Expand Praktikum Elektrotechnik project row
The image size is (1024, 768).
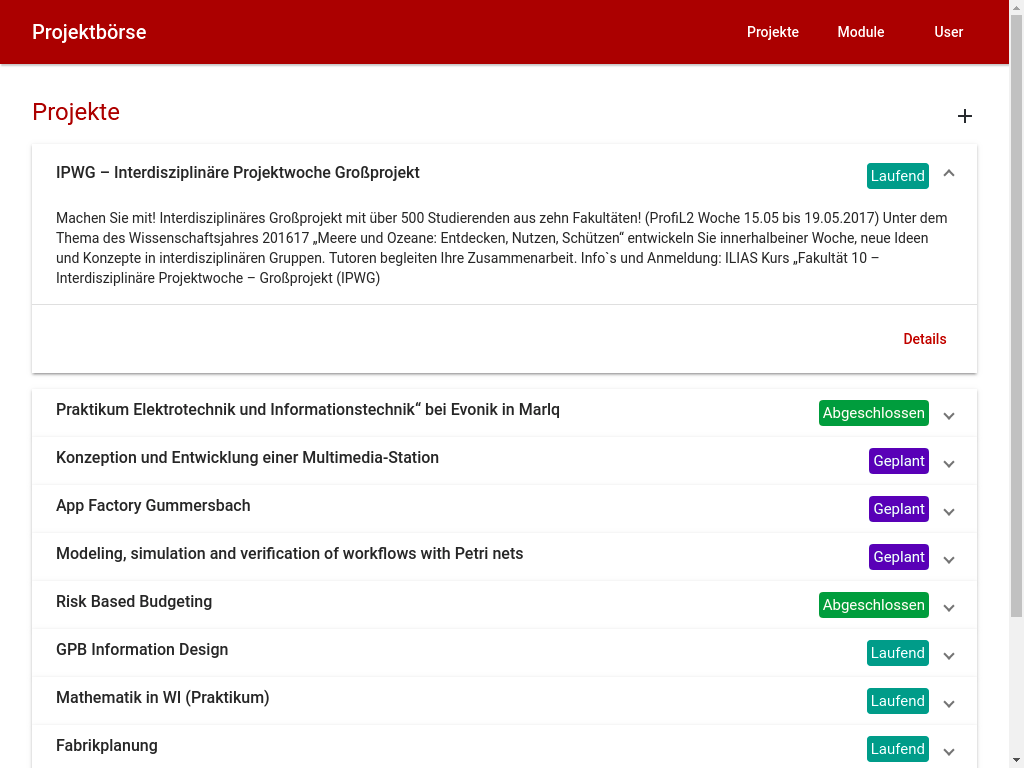(949, 416)
